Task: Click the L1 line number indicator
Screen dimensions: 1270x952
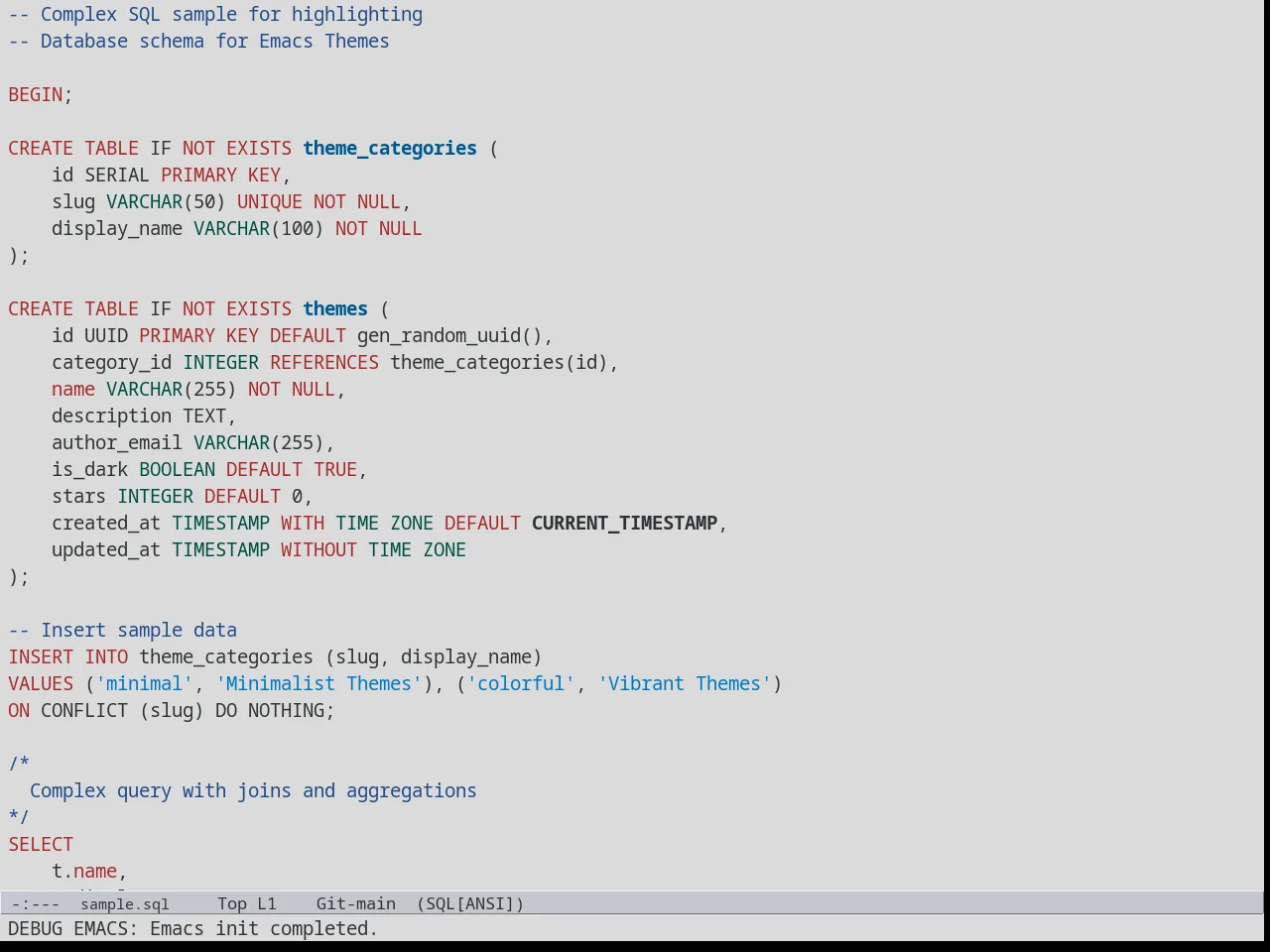Action: (267, 904)
